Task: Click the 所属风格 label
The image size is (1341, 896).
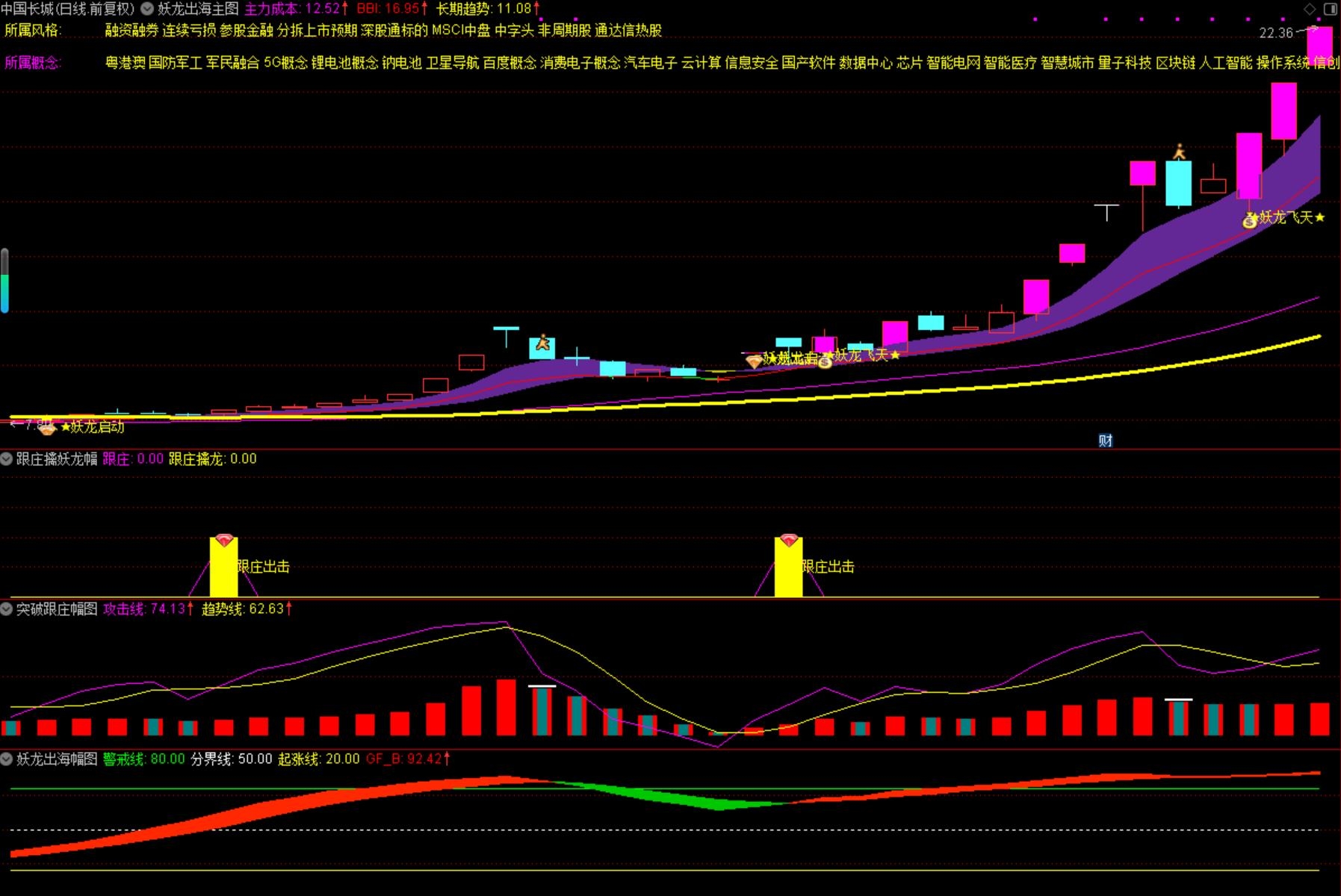Action: tap(33, 31)
